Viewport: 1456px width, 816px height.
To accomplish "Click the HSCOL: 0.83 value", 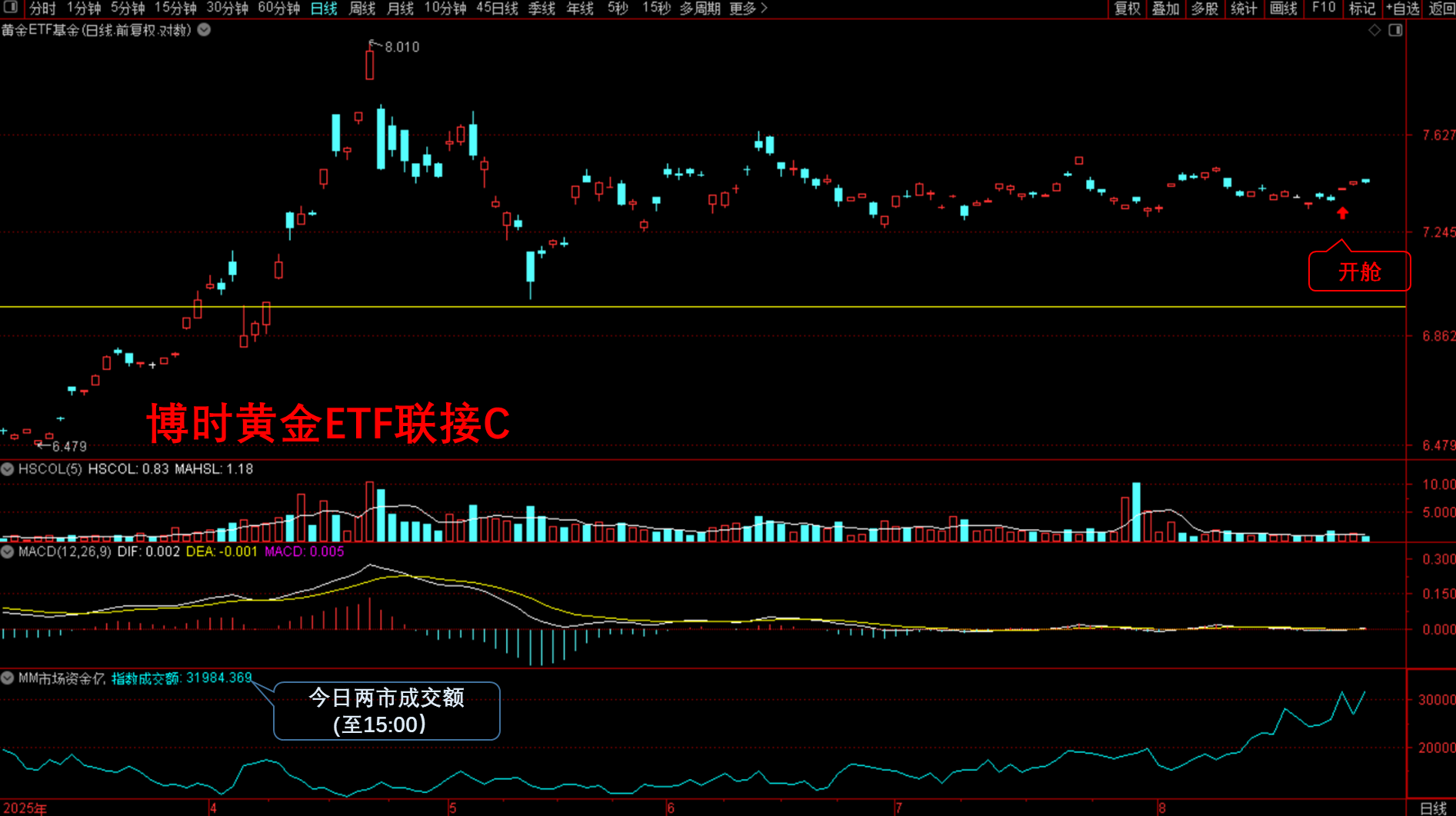I will [x=128, y=469].
